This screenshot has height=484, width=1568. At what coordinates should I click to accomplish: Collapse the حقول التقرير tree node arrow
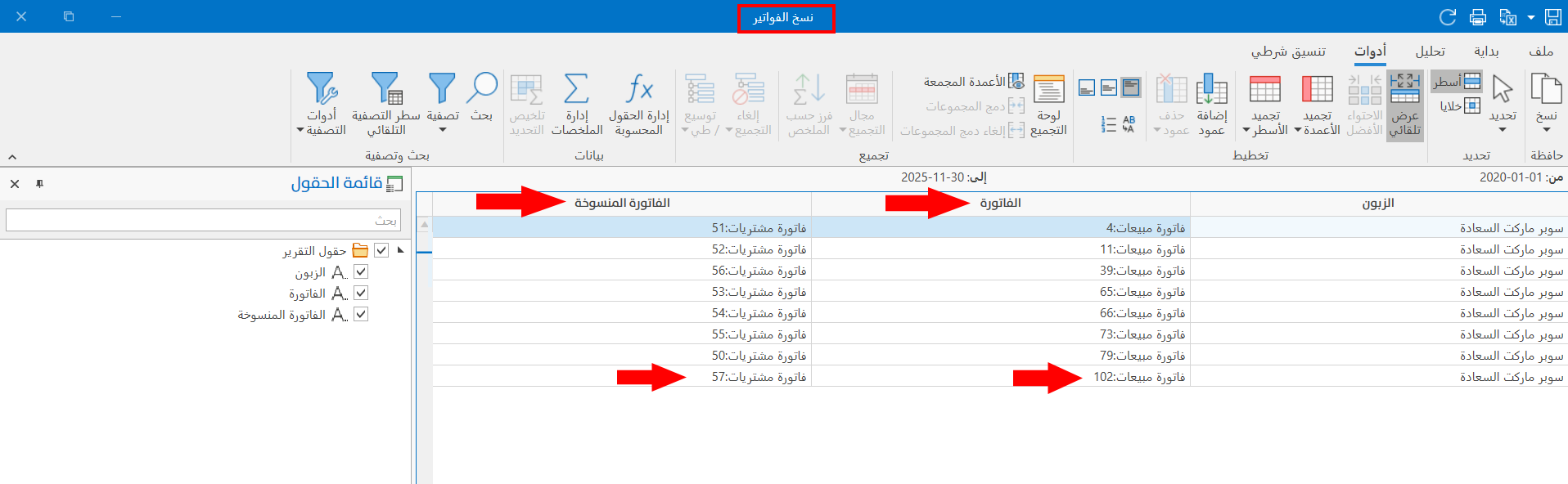(400, 250)
